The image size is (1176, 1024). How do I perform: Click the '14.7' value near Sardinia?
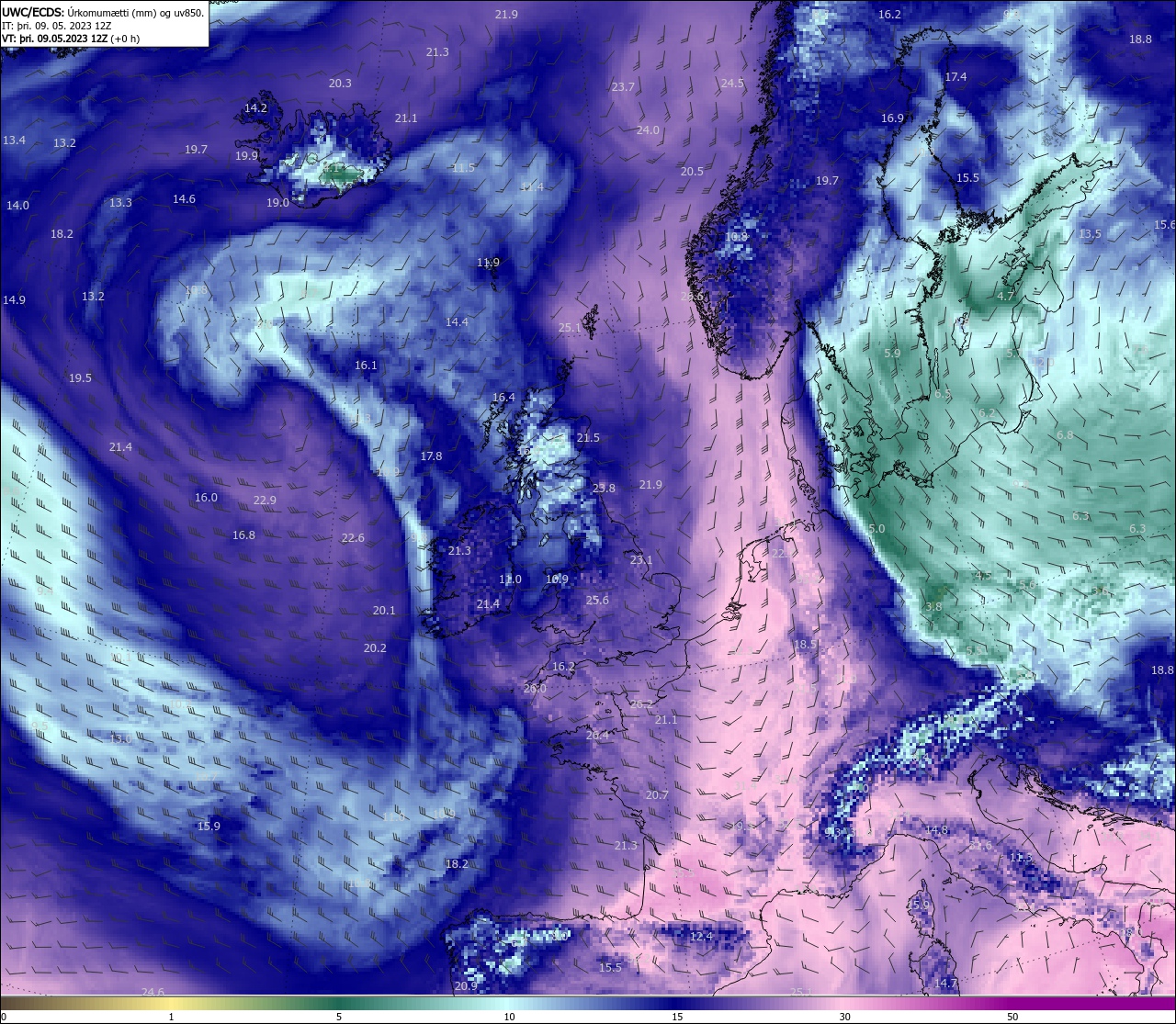pos(945,984)
